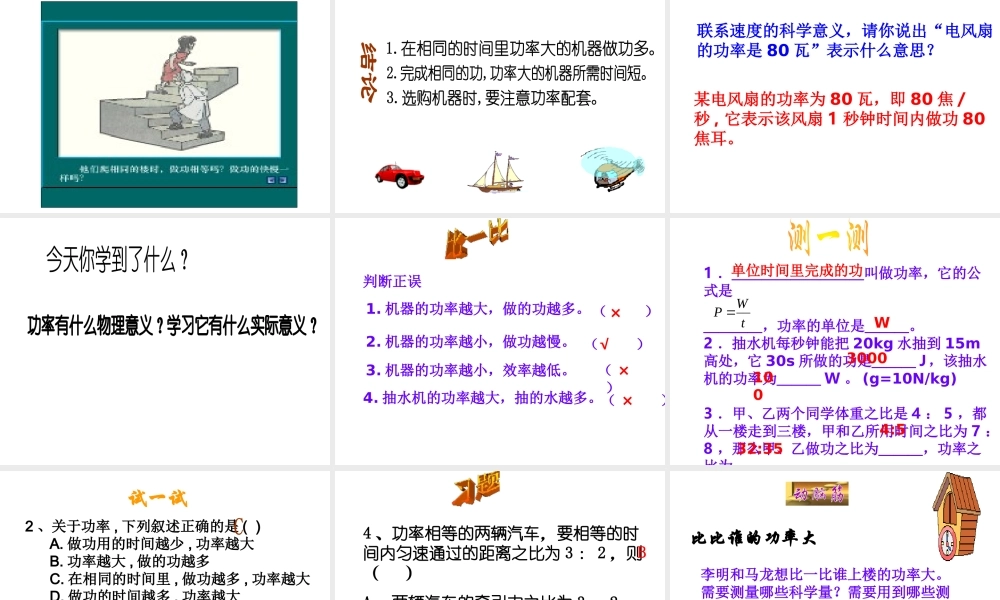Click conclusion 1 在相同的时间里功率大的机器做功多
This screenshot has height=600, width=1000.
point(521,48)
